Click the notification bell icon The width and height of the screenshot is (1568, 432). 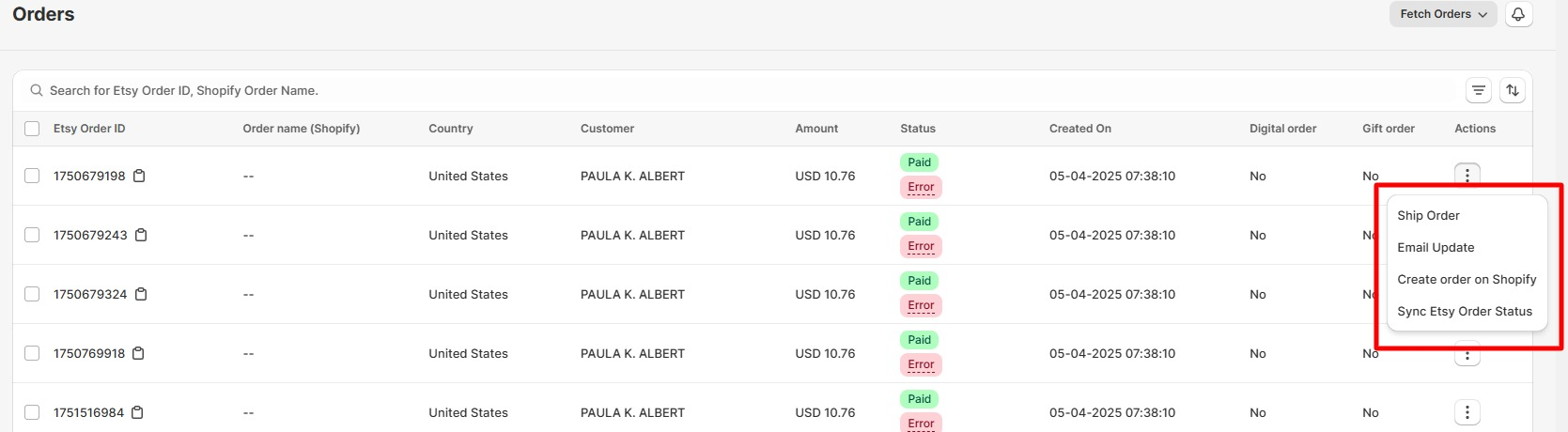1518,14
